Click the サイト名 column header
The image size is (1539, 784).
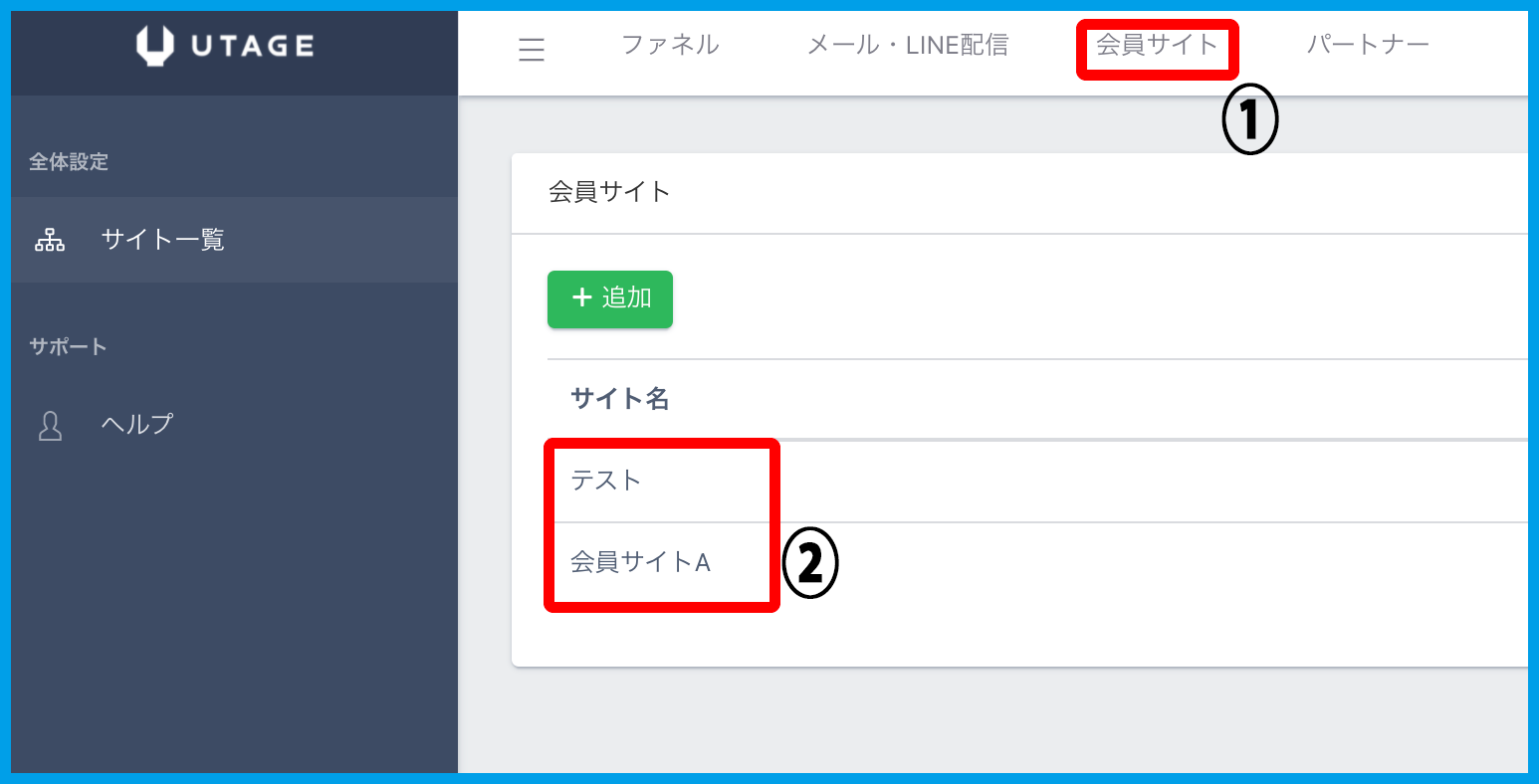tap(619, 399)
